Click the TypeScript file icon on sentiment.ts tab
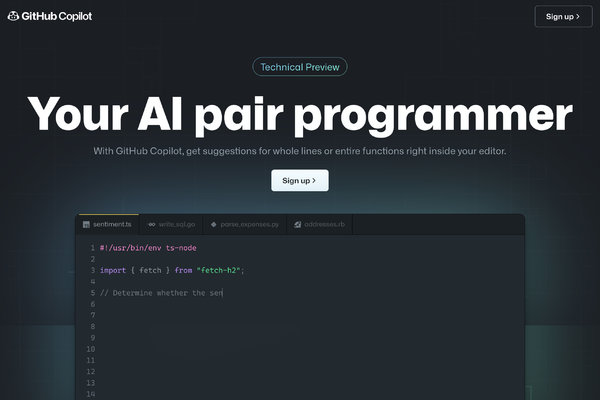 pos(86,224)
